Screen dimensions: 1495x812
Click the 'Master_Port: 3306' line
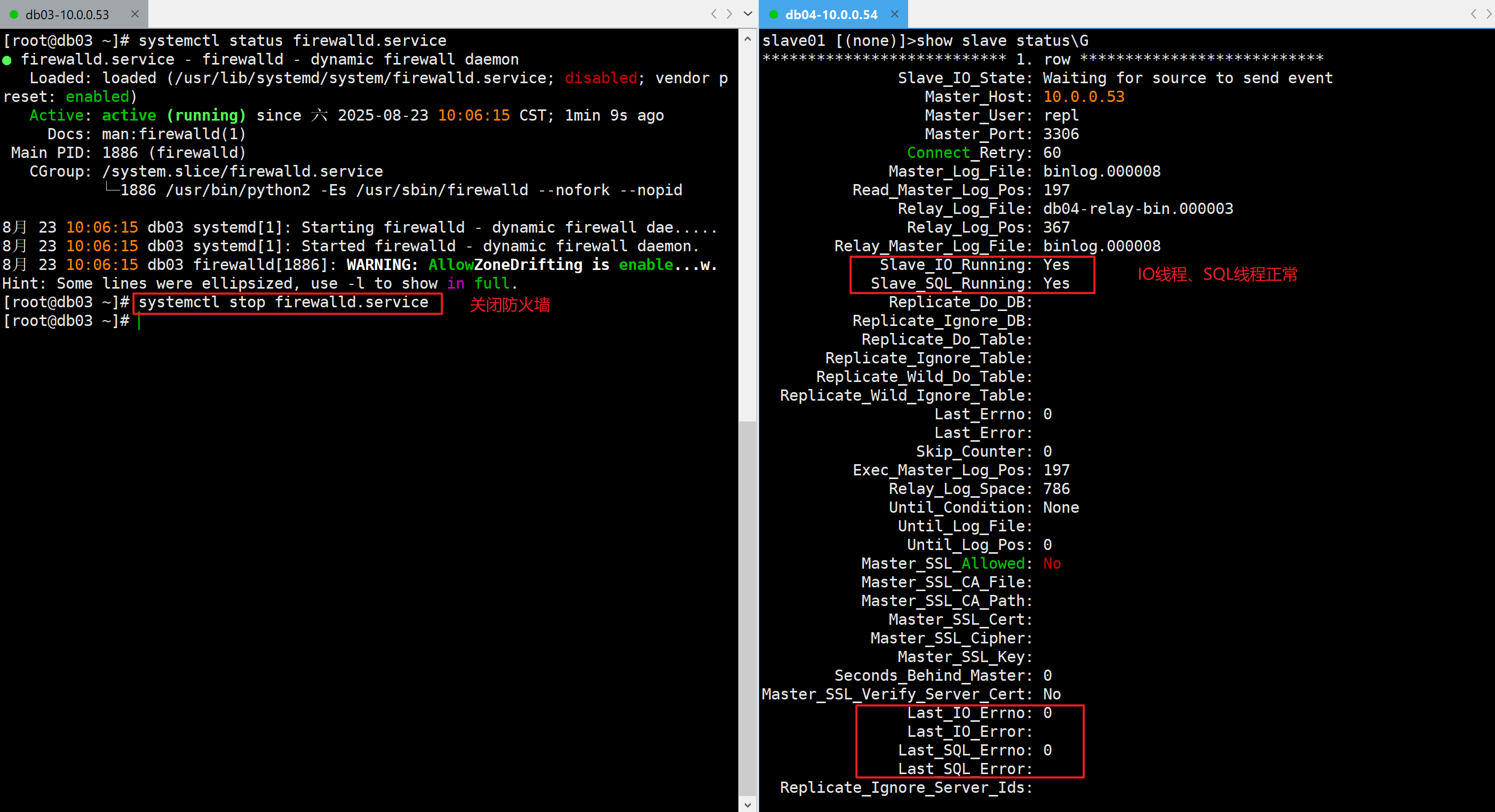point(1001,134)
